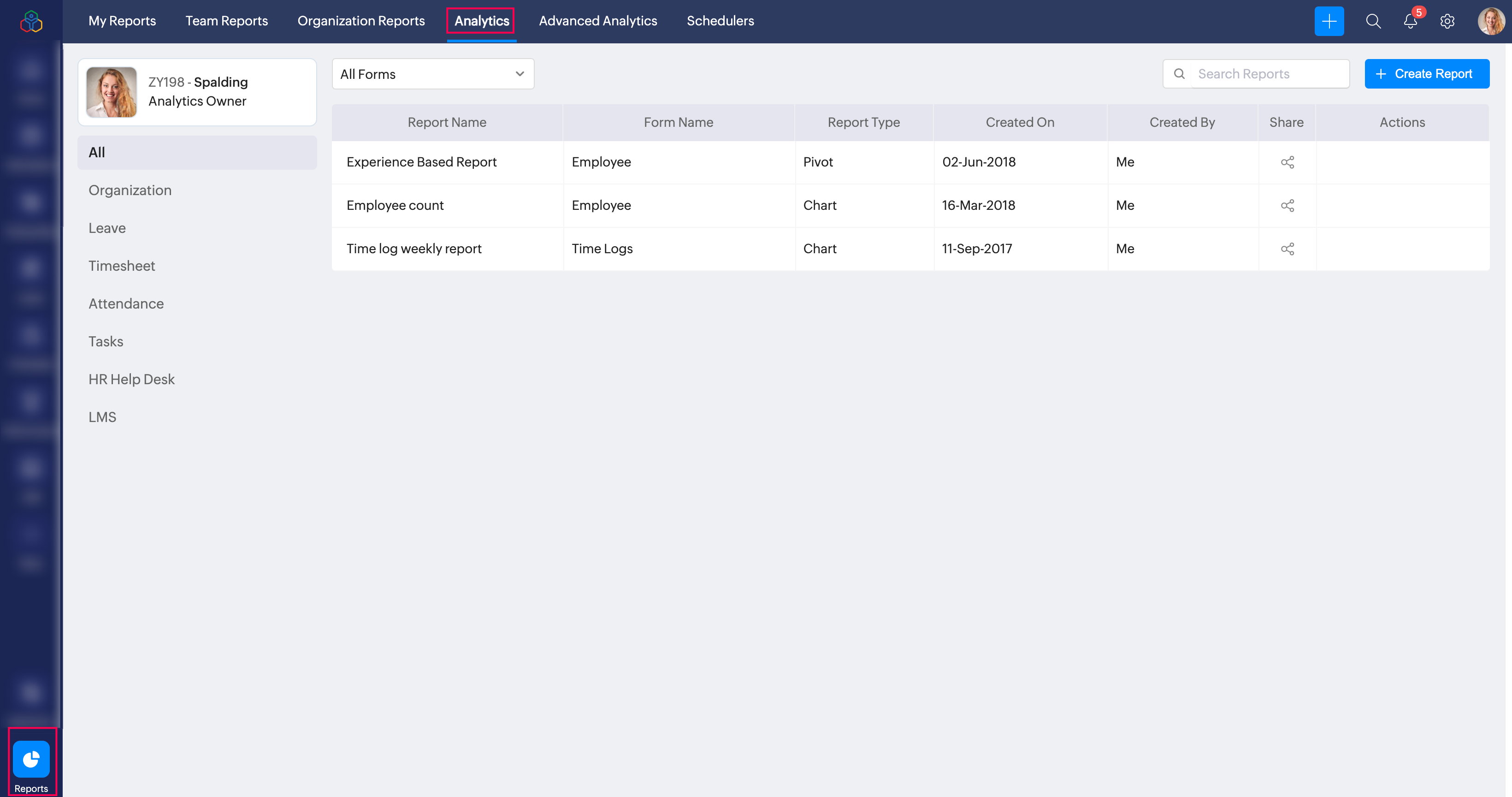Go to the My Reports tab
Screen dimensions: 1512x797
[x=122, y=21]
